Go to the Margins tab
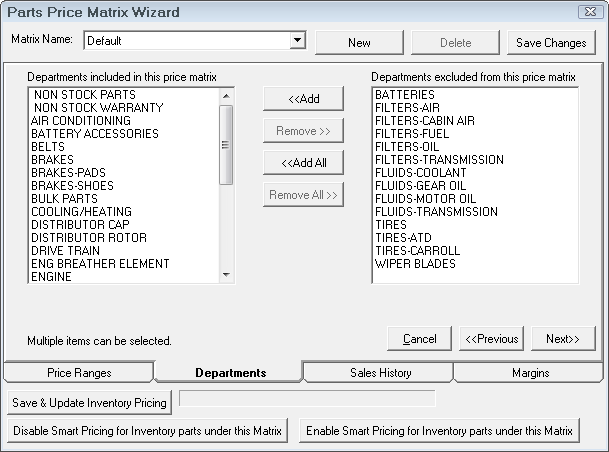 pos(528,373)
